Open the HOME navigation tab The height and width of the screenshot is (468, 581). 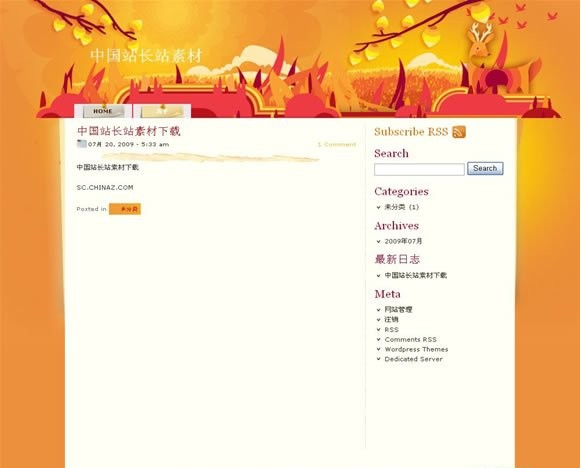103,111
